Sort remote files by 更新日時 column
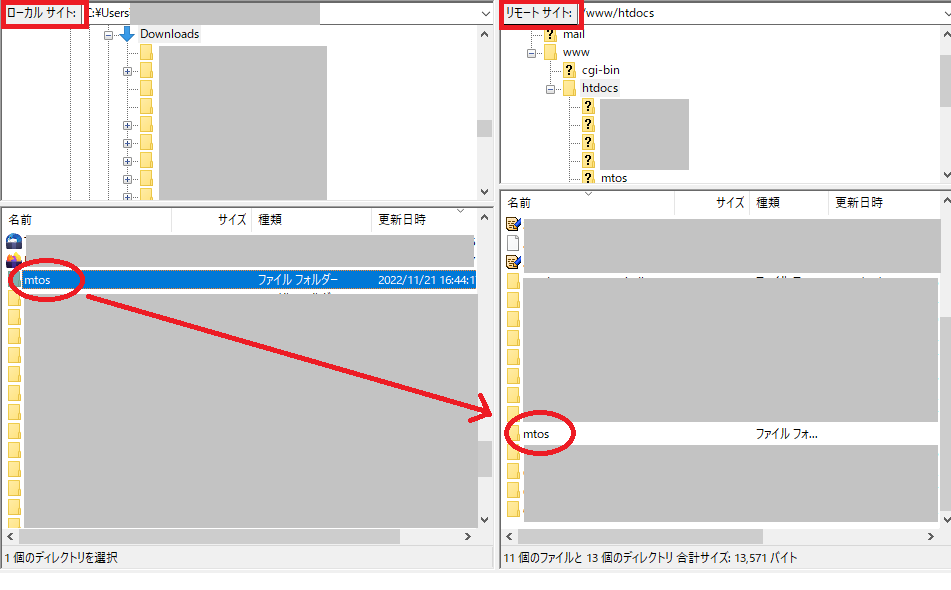The height and width of the screenshot is (590, 951). (x=884, y=203)
